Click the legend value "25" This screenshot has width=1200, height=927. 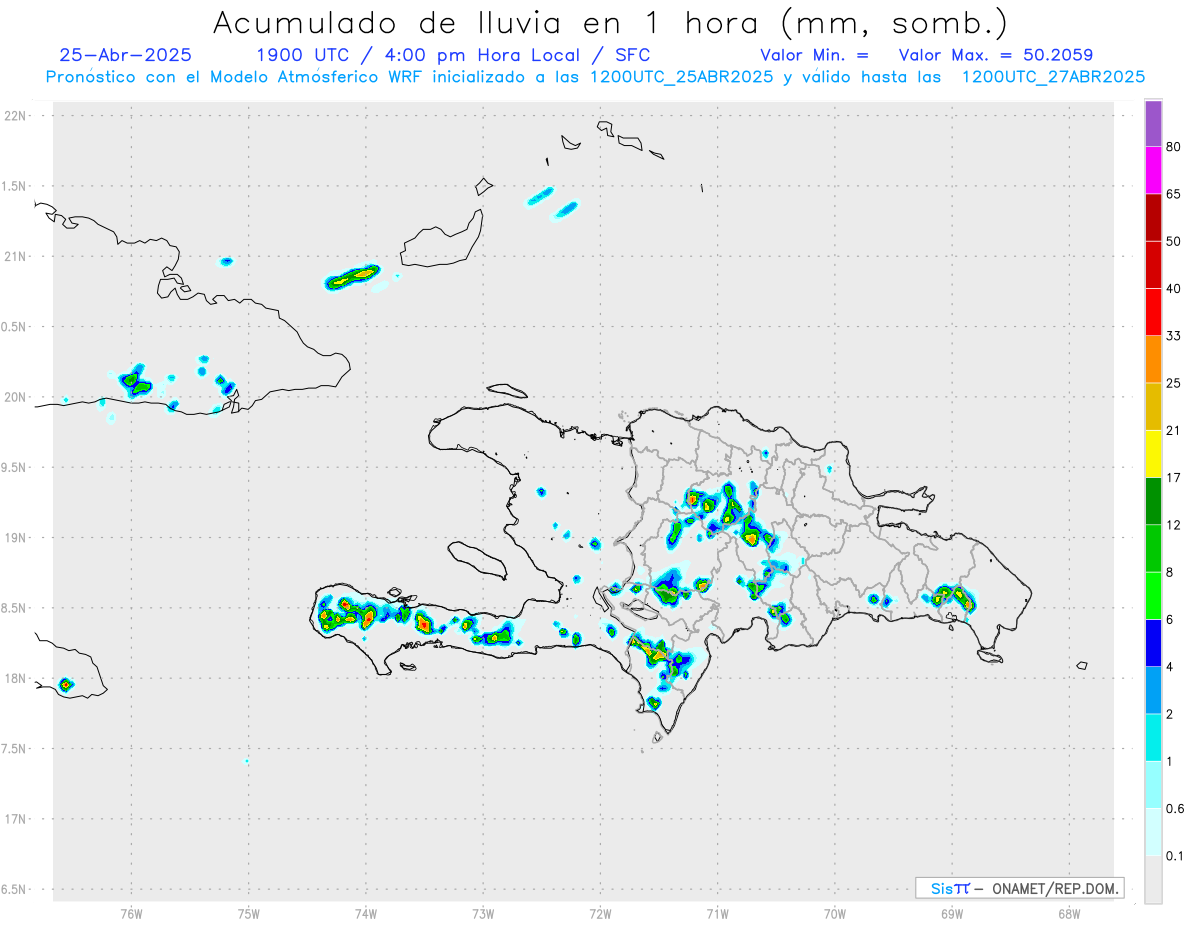(x=1174, y=383)
